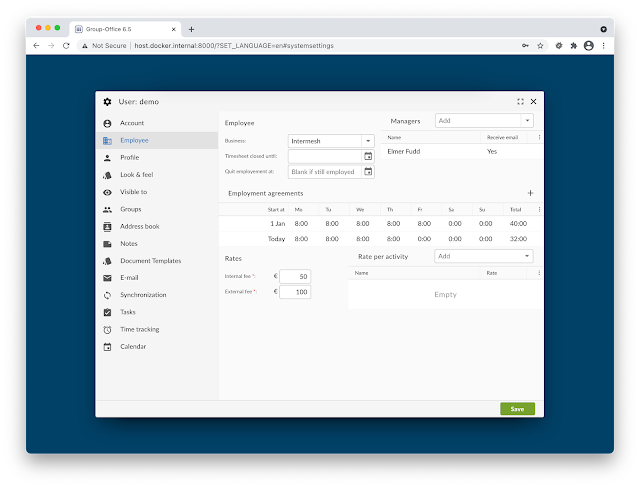Click the Profile silhouette icon
This screenshot has width=640, height=488.
click(x=107, y=157)
